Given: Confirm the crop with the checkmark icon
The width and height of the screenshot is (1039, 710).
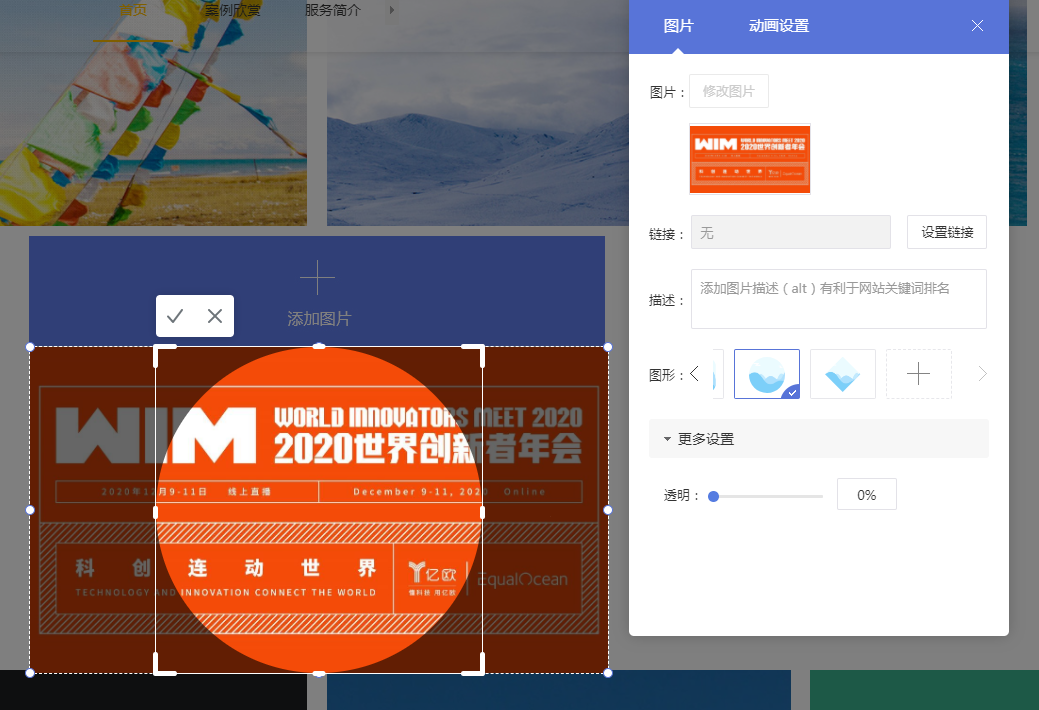Looking at the screenshot, I should 175,316.
